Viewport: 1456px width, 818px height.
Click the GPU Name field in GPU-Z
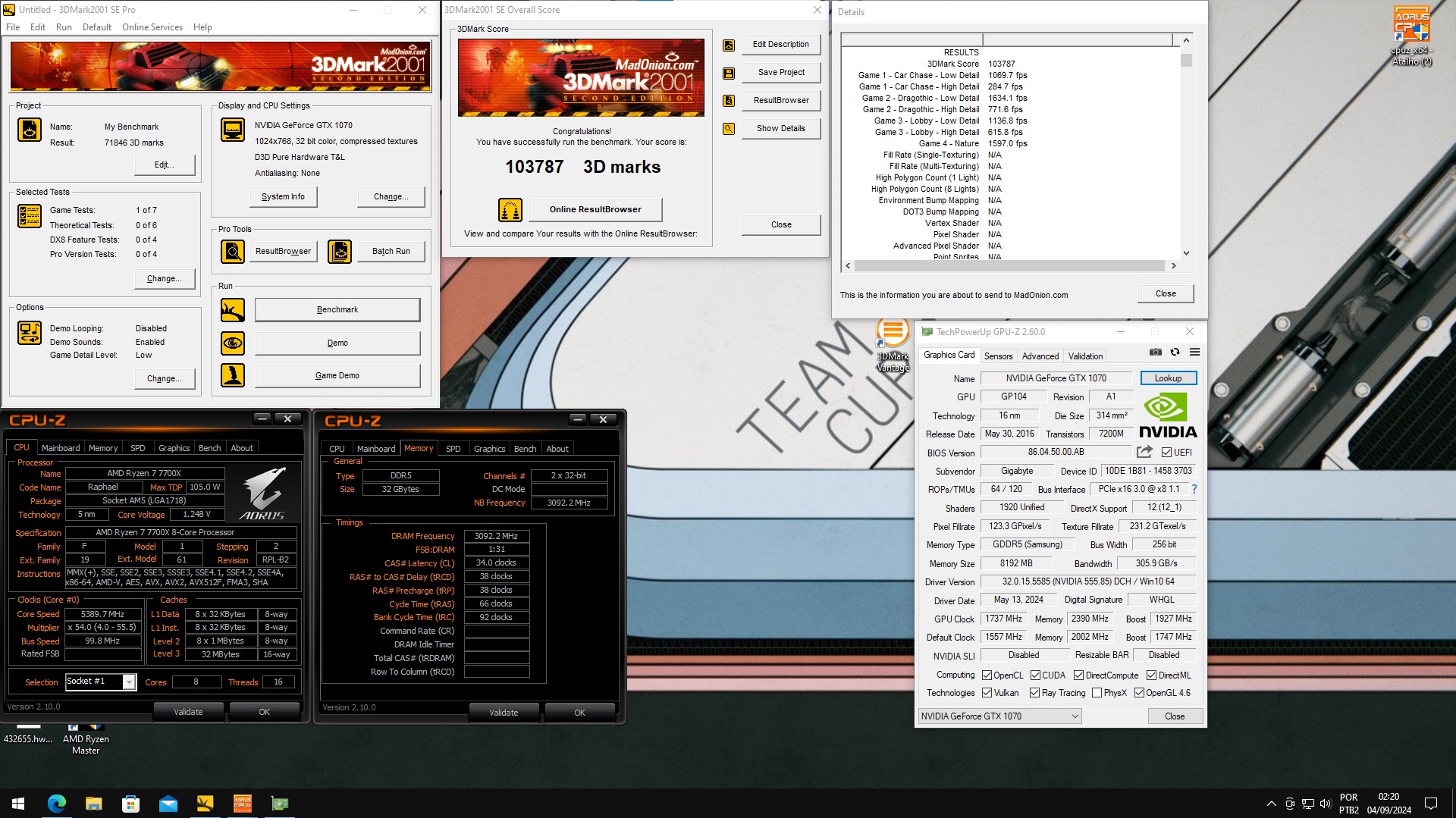click(1056, 378)
